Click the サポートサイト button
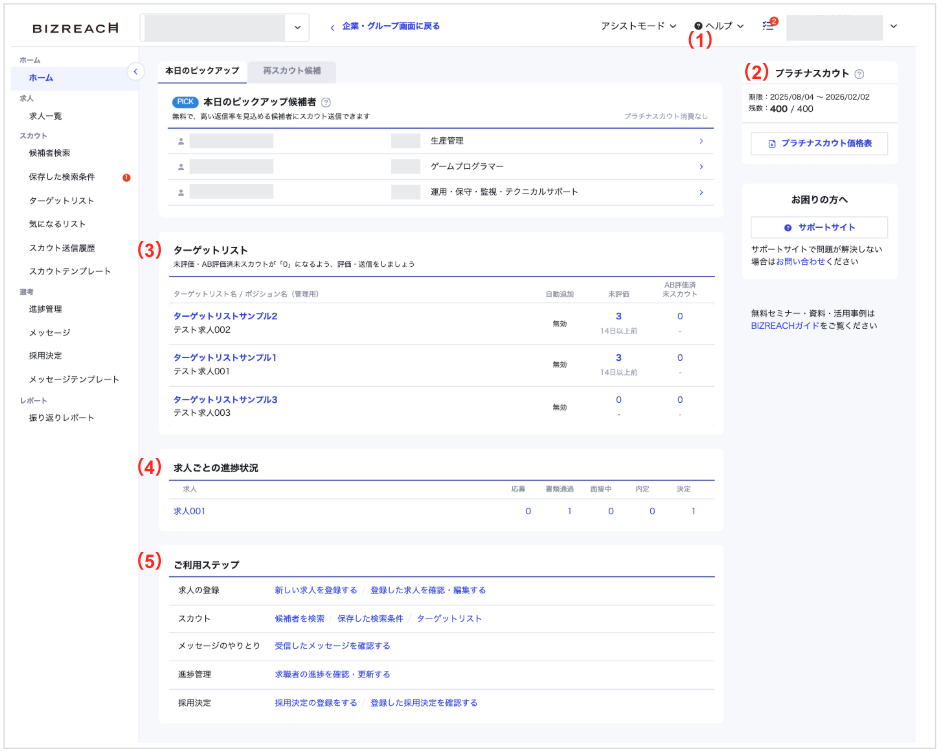The width and height of the screenshot is (941, 755). click(x=819, y=227)
